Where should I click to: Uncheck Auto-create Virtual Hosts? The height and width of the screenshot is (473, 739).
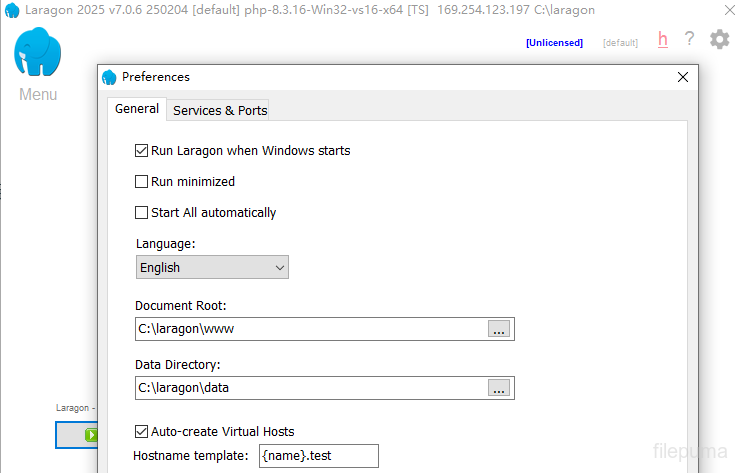click(141, 432)
